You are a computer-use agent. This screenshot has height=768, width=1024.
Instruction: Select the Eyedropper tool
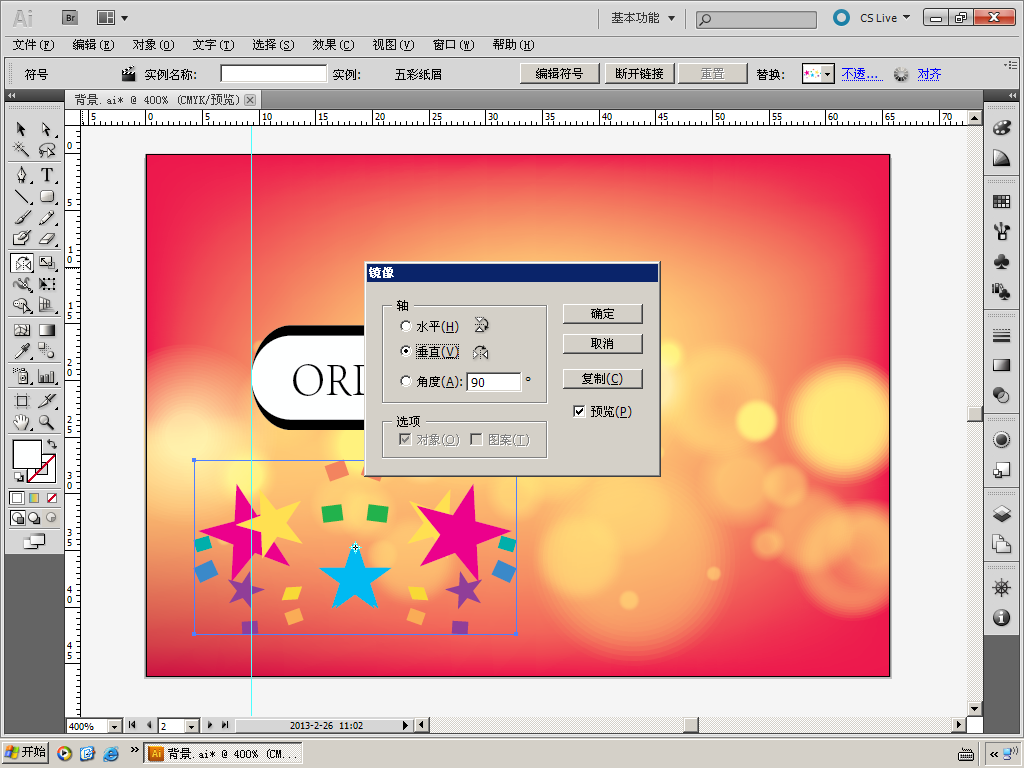[21, 351]
